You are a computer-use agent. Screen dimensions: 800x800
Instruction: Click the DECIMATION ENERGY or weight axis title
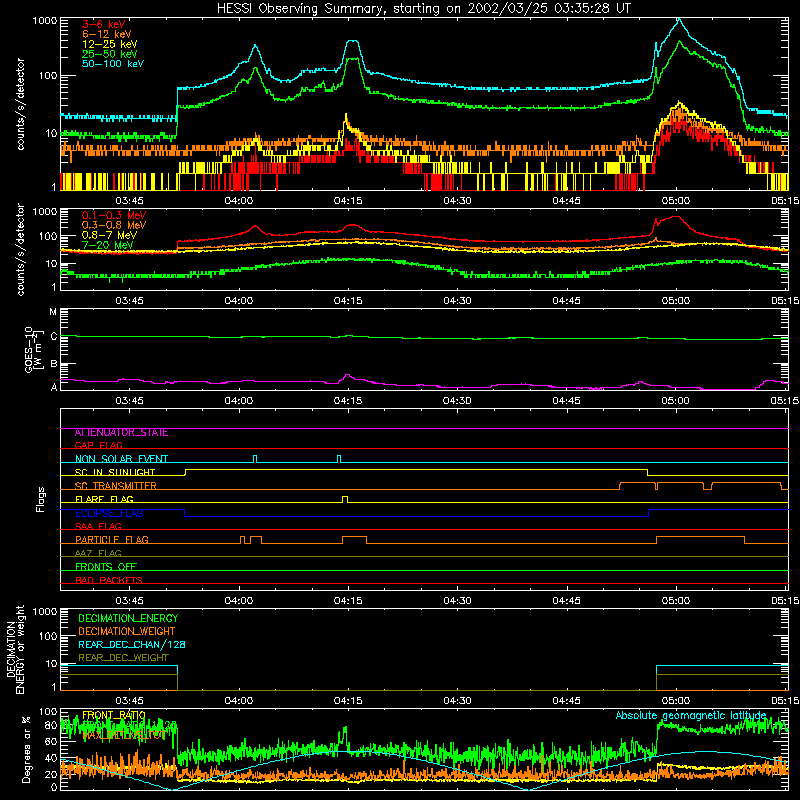click(15, 649)
